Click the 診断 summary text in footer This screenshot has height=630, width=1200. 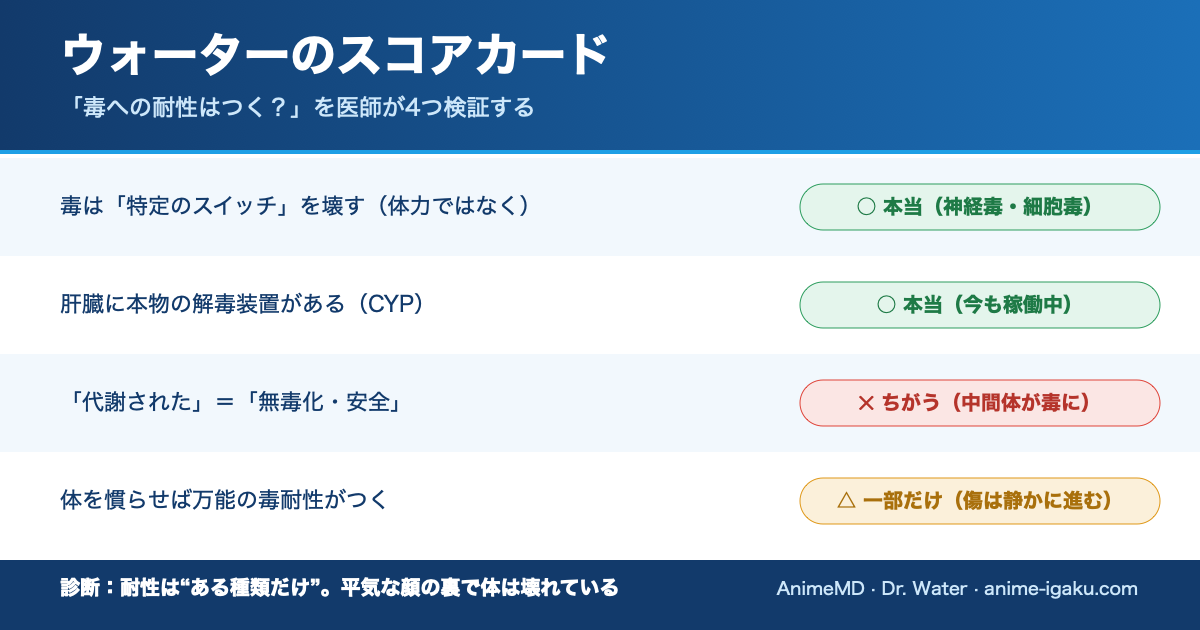pos(339,588)
